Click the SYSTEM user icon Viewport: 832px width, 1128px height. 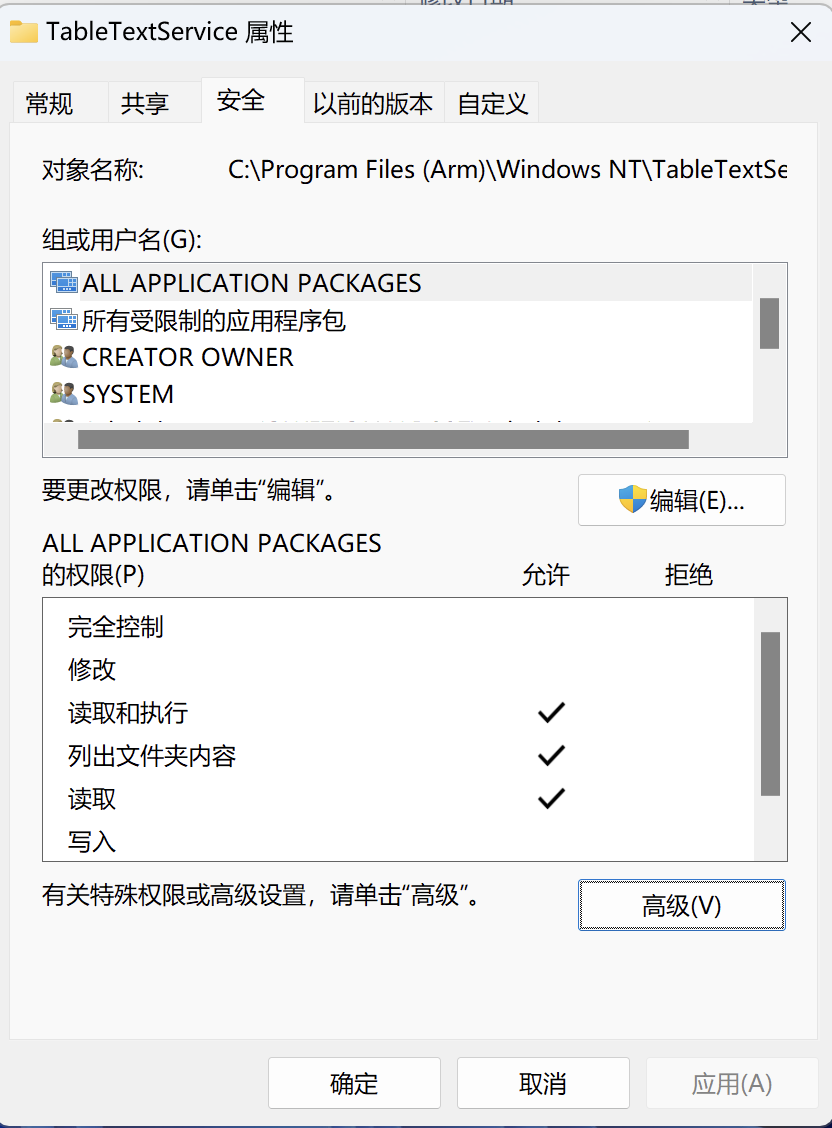point(64,393)
